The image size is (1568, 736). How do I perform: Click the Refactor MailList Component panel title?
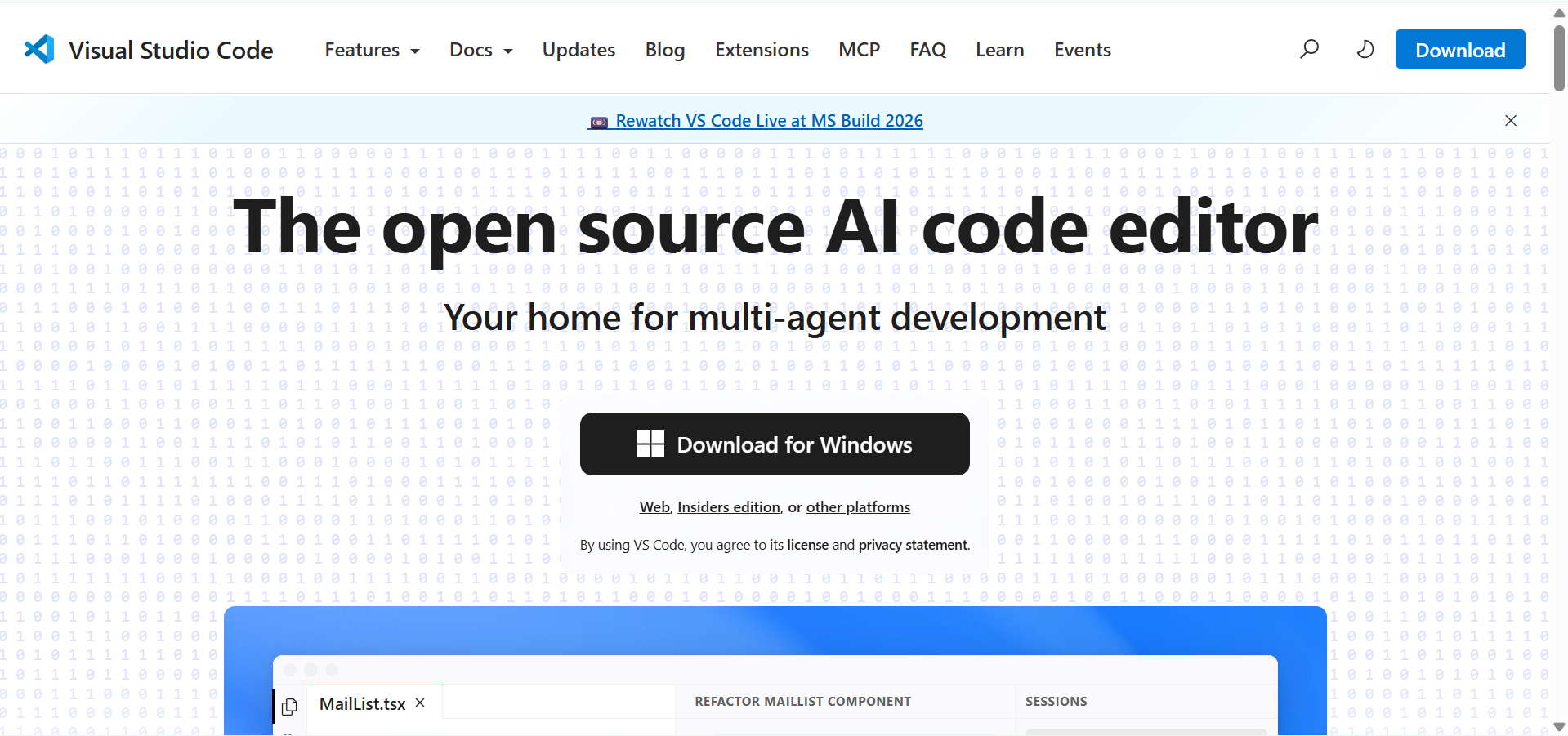802,702
